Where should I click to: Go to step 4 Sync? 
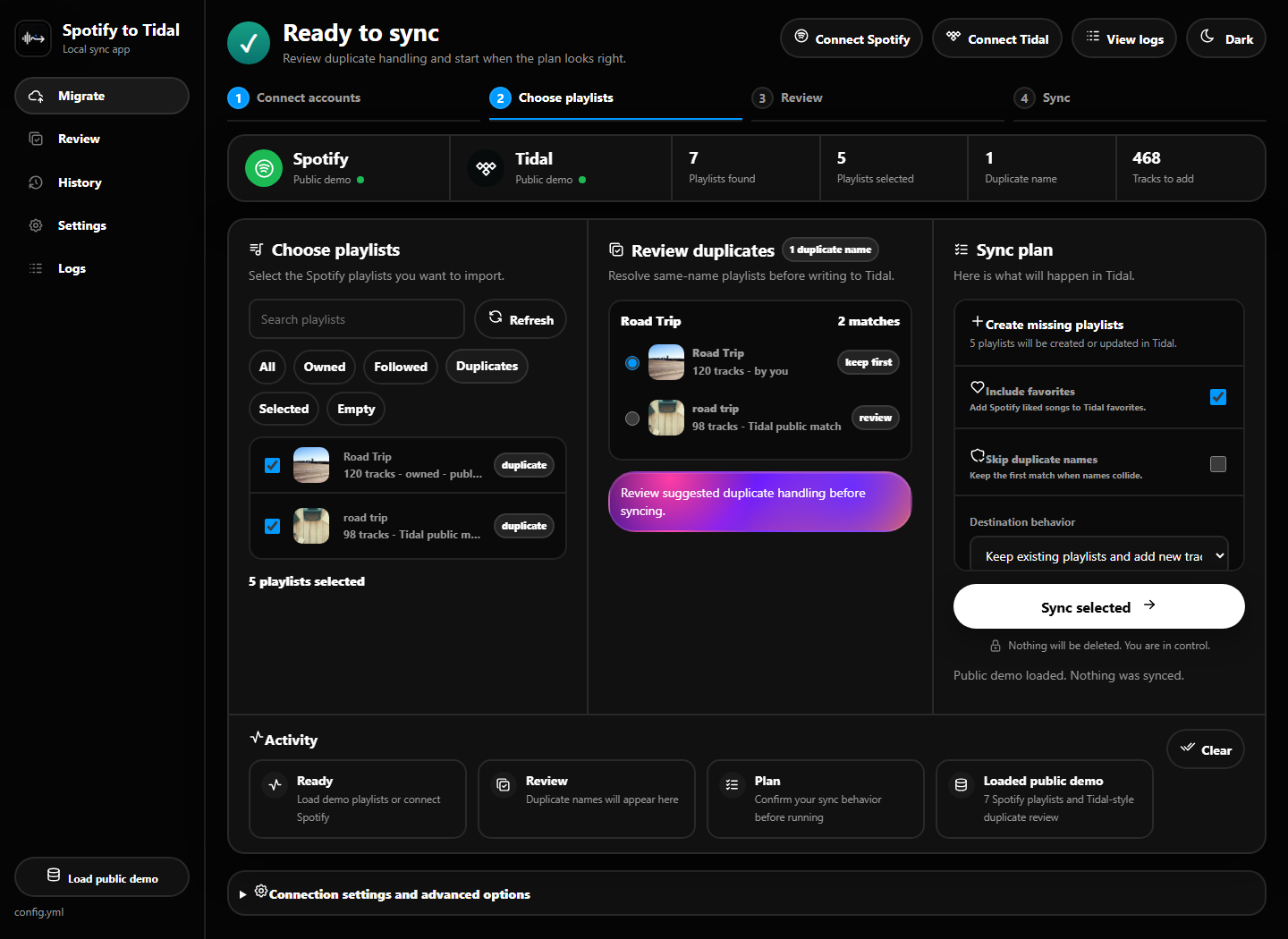point(1140,98)
